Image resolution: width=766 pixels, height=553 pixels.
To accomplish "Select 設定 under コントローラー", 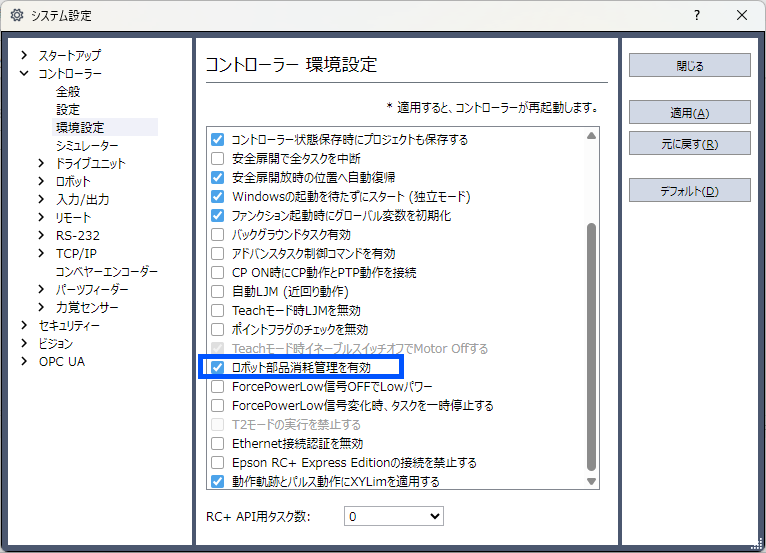I will [x=67, y=109].
